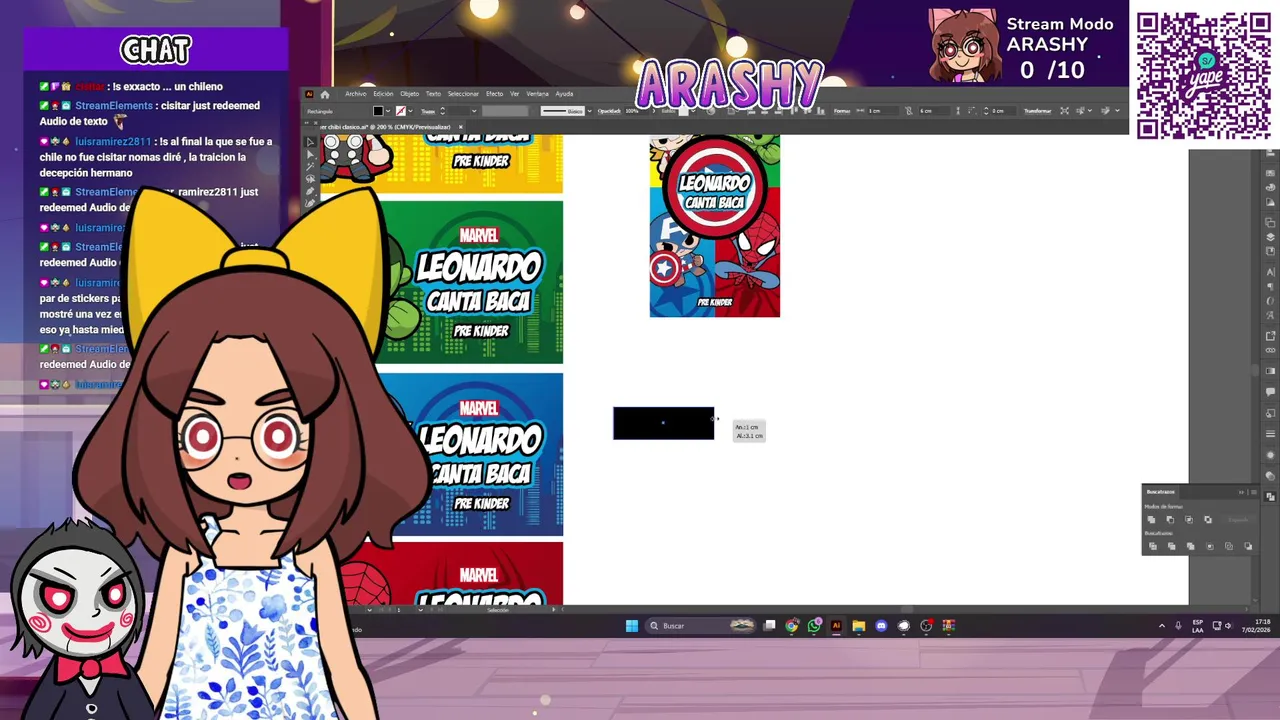The height and width of the screenshot is (720, 1280).
Task: Close the chibi clasico.ai document tab
Action: [460, 127]
